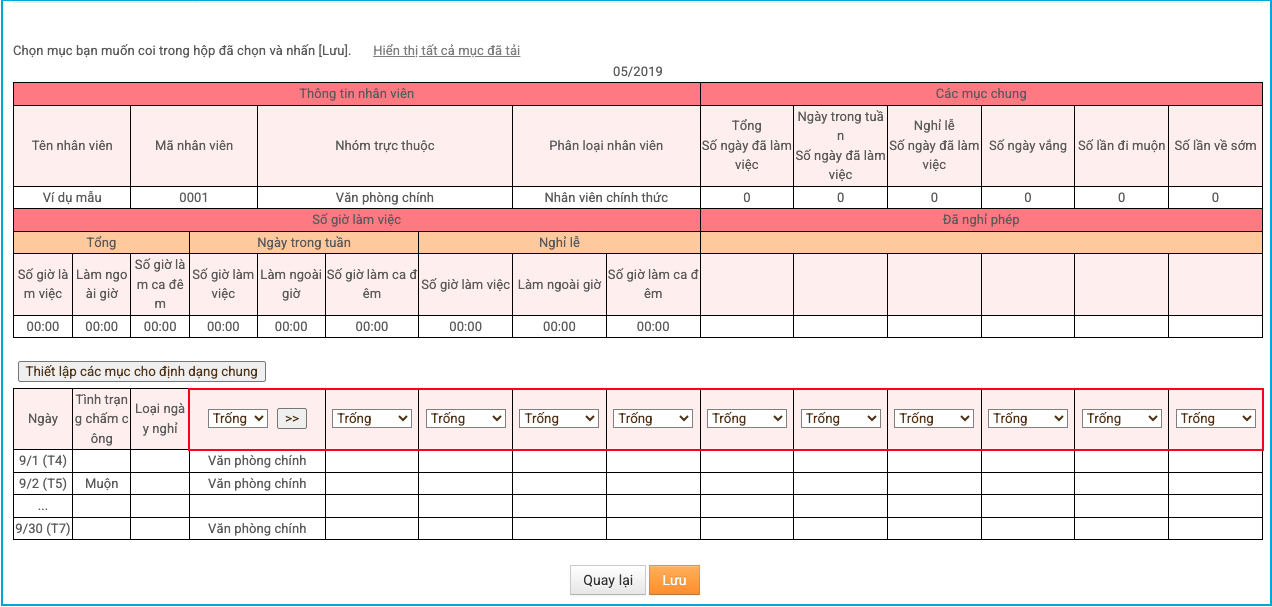Image resolution: width=1272 pixels, height=607 pixels.
Task: Click the >> copy-across button
Action: 291,419
